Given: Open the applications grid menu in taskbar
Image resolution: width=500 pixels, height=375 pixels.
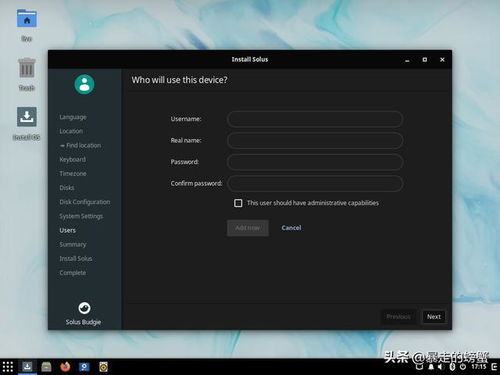Looking at the screenshot, I should [x=8, y=367].
